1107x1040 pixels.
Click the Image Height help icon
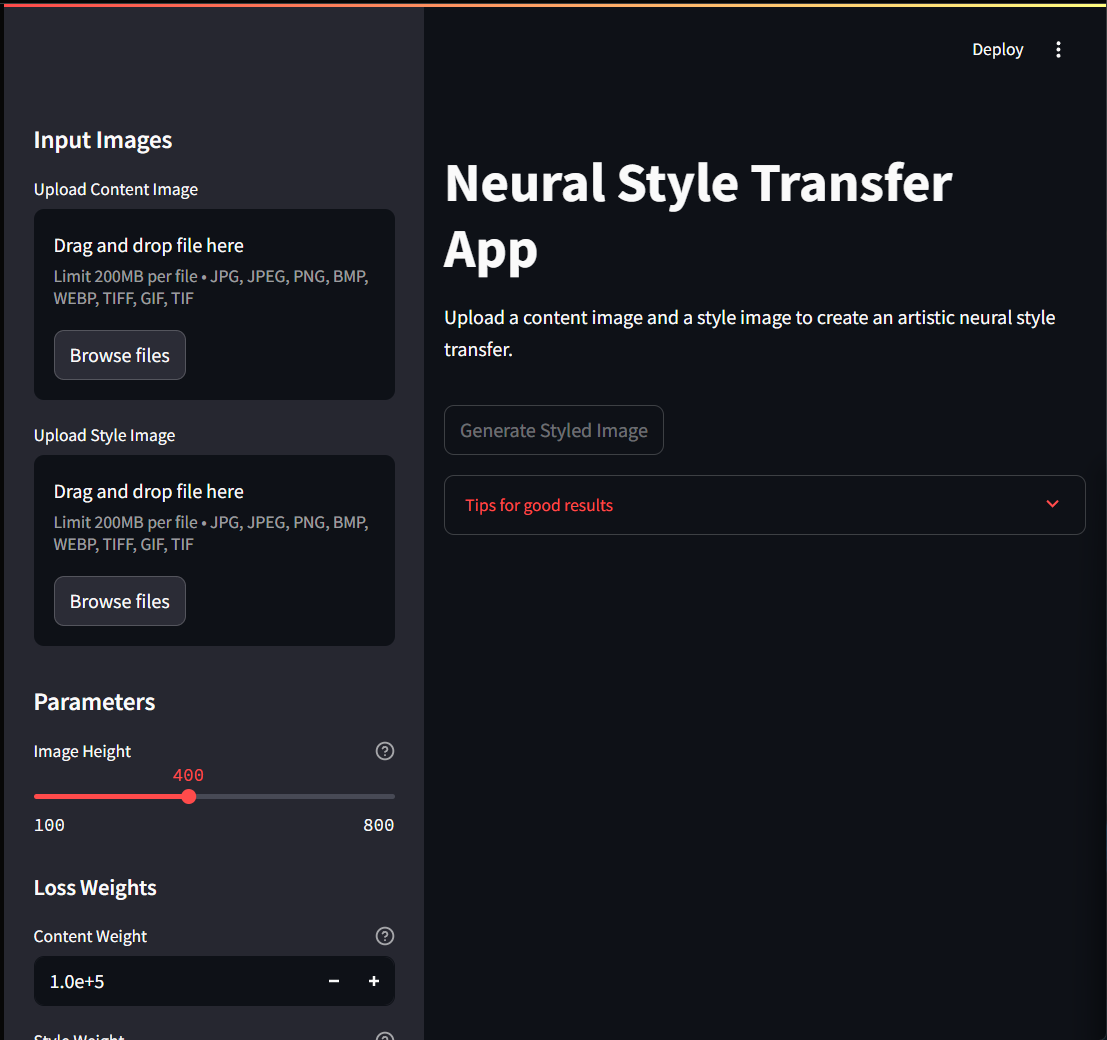[384, 751]
